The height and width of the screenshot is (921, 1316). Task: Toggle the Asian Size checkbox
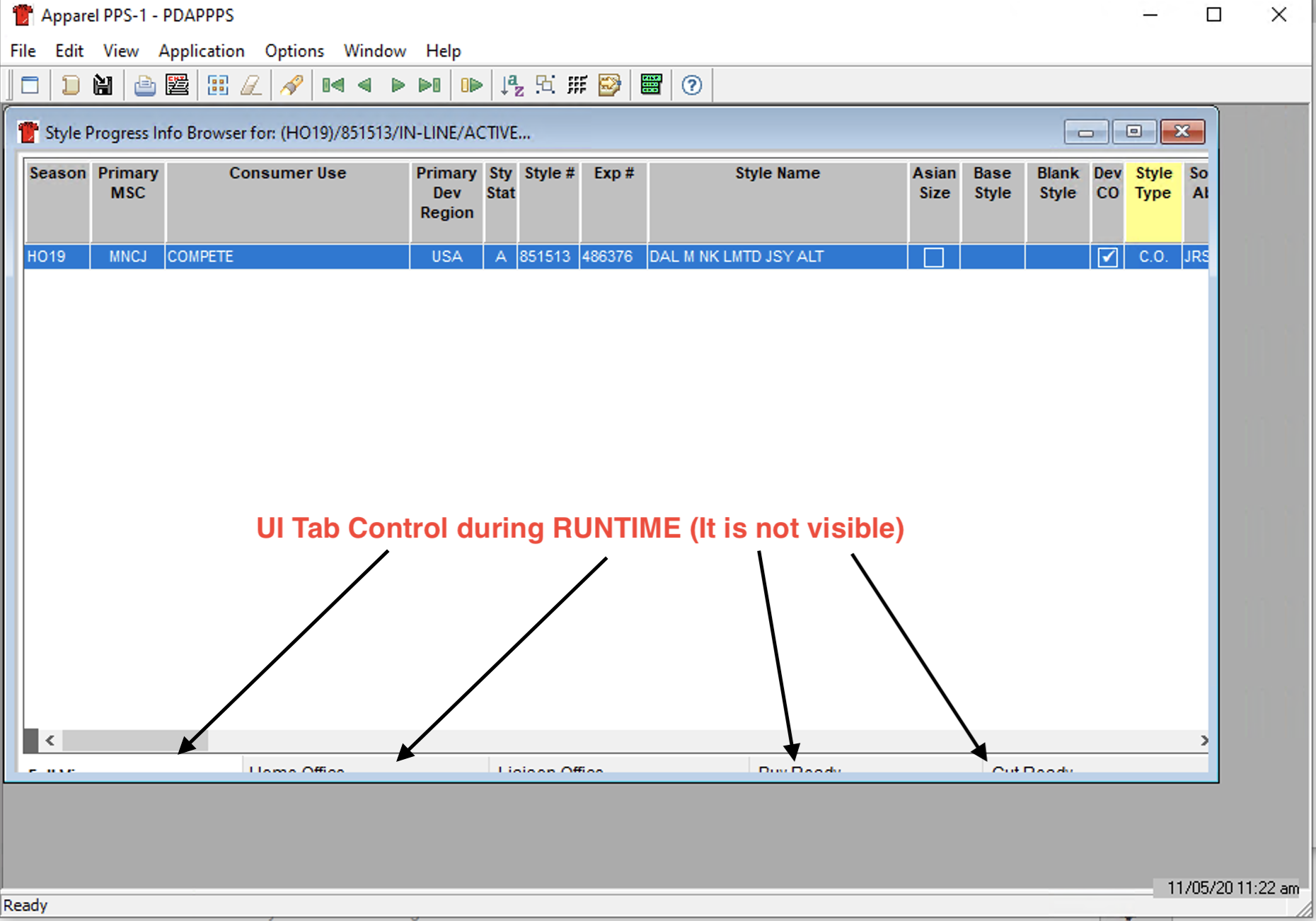[x=933, y=257]
